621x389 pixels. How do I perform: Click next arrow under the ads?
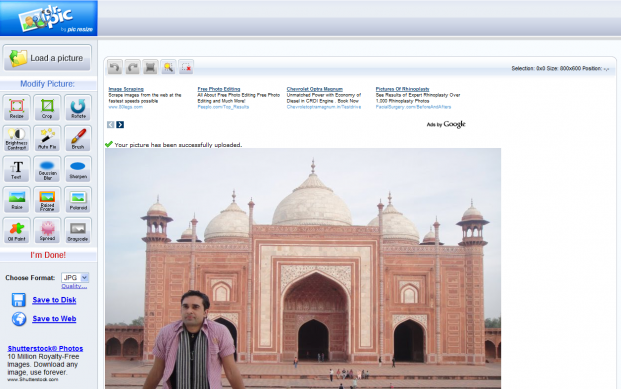[x=120, y=125]
